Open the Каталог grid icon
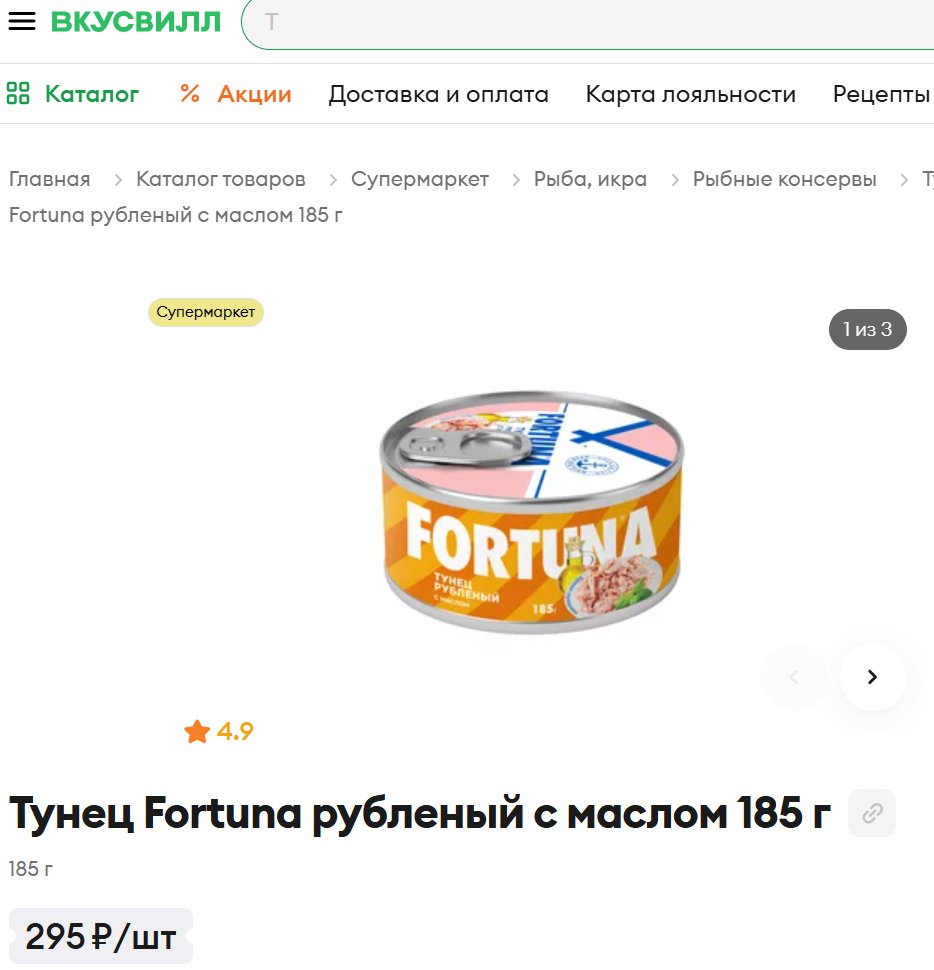Image resolution: width=934 pixels, height=970 pixels. click(18, 93)
